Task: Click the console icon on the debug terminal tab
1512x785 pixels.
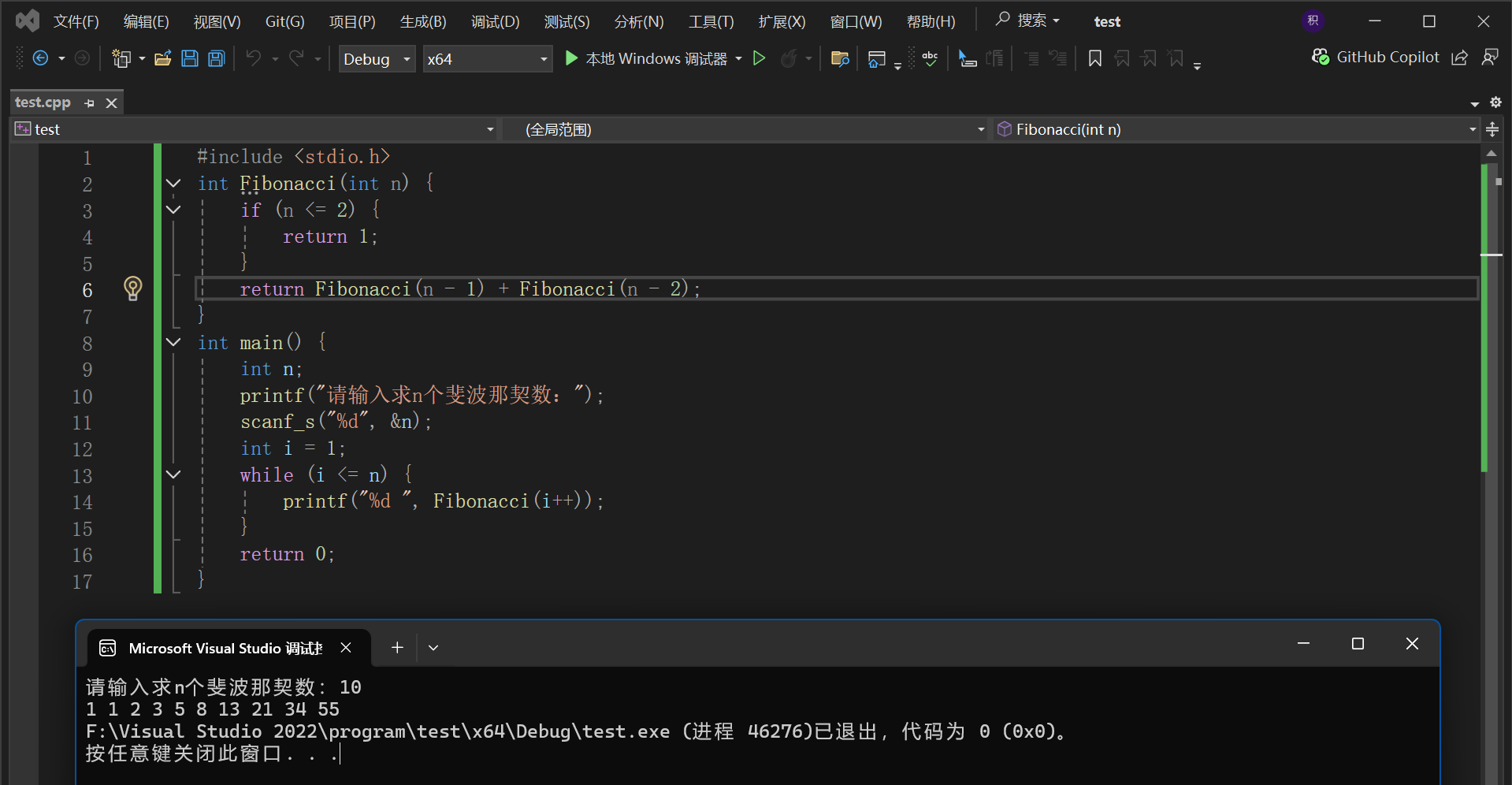Action: point(108,648)
